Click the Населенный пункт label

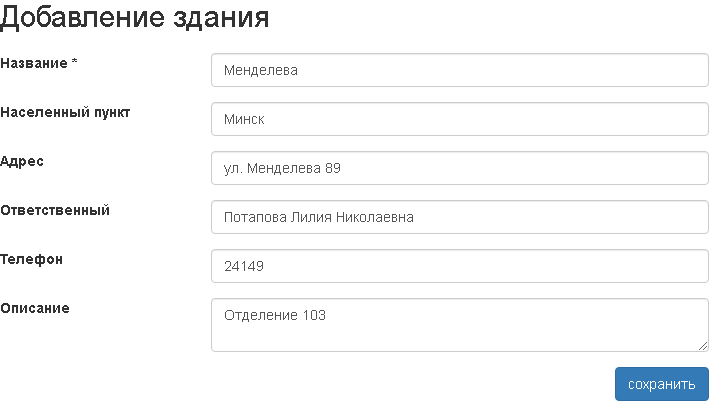(x=65, y=112)
